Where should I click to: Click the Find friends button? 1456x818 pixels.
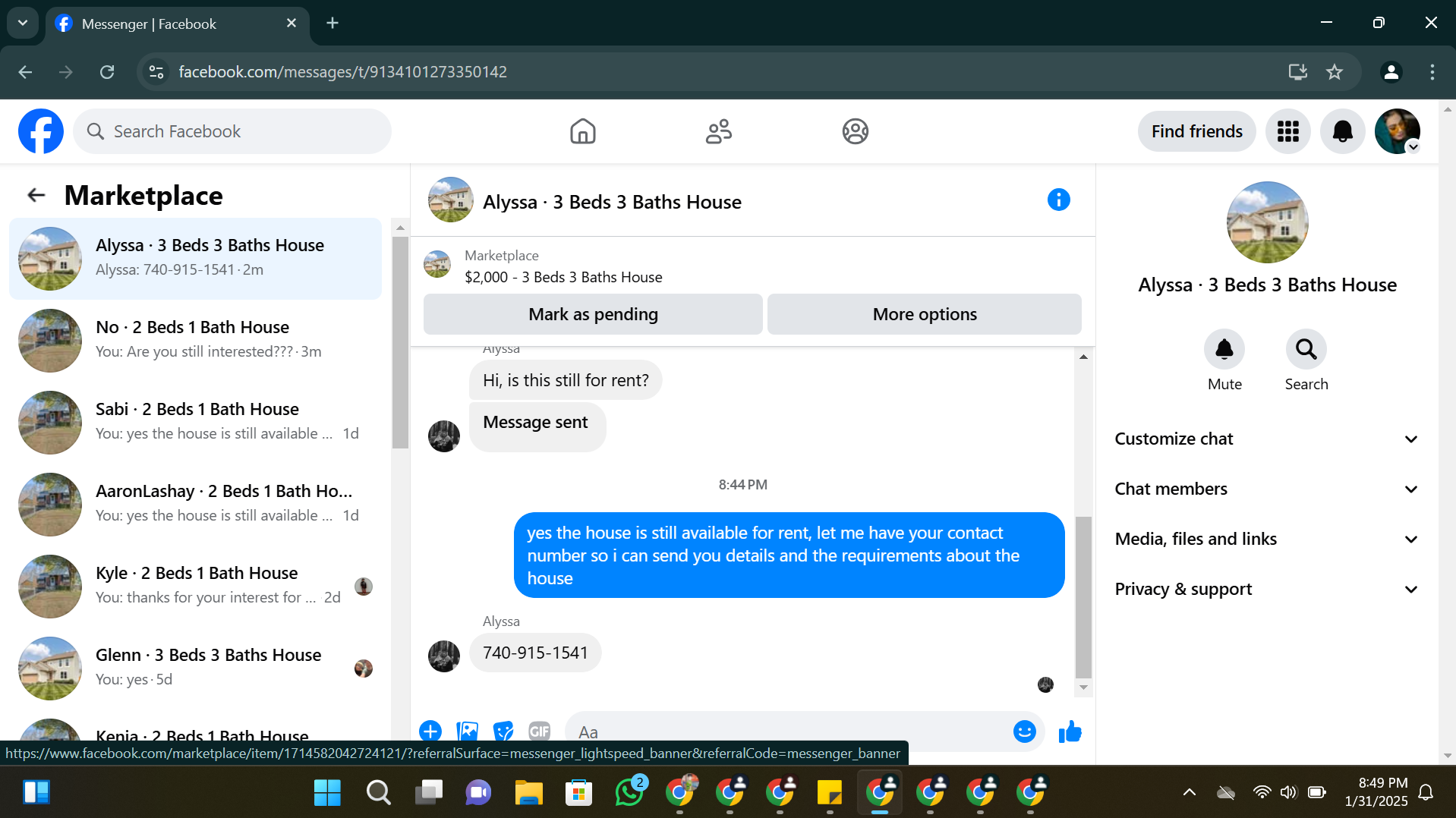point(1196,131)
